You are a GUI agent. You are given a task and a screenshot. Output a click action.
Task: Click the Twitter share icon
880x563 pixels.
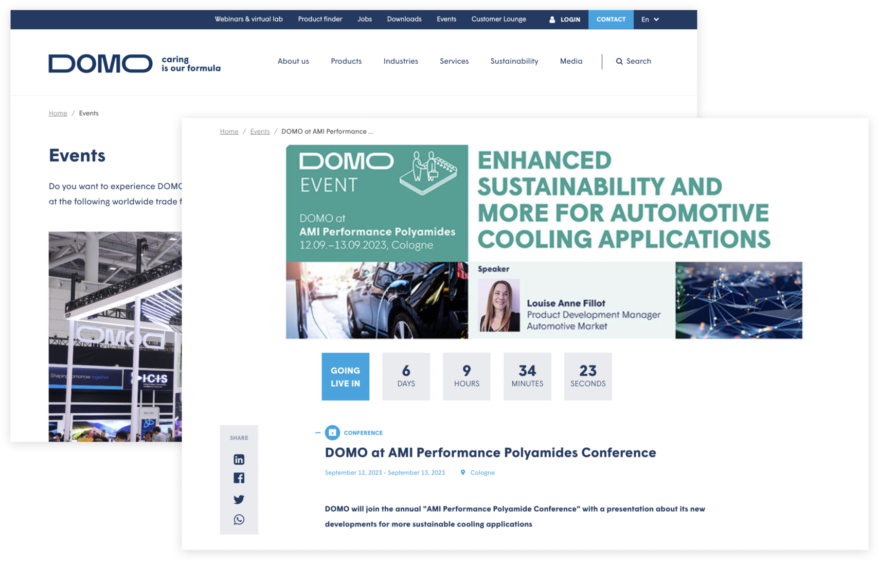pyautogui.click(x=239, y=499)
